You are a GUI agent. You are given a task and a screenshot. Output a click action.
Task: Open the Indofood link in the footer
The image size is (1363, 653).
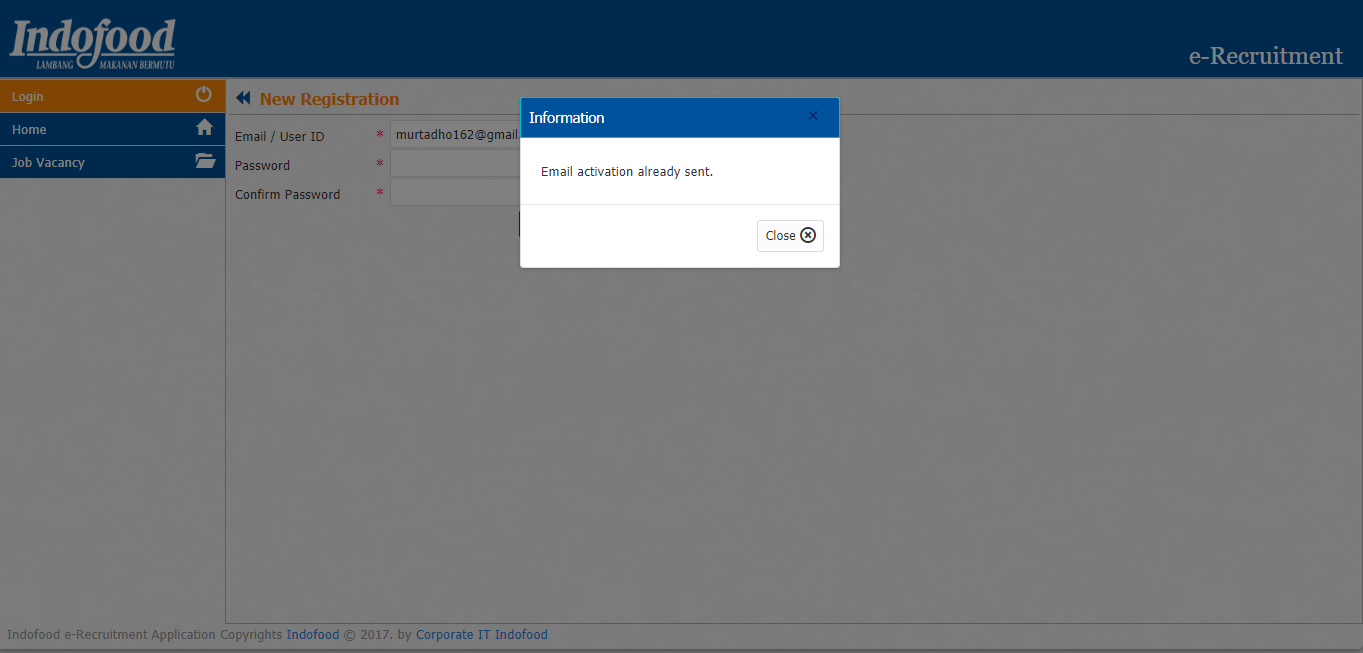pos(312,635)
